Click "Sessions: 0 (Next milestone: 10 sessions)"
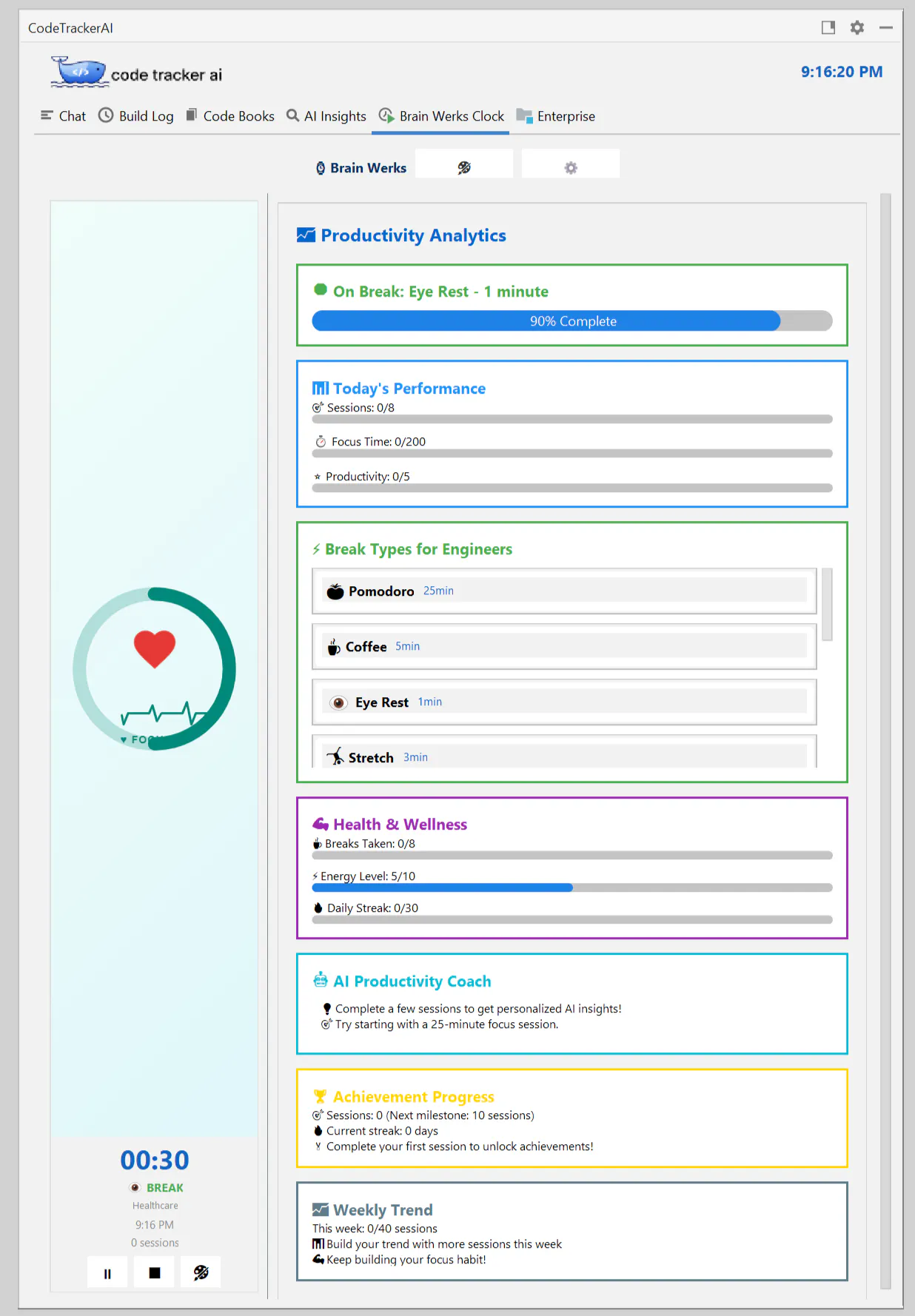 click(x=430, y=1115)
